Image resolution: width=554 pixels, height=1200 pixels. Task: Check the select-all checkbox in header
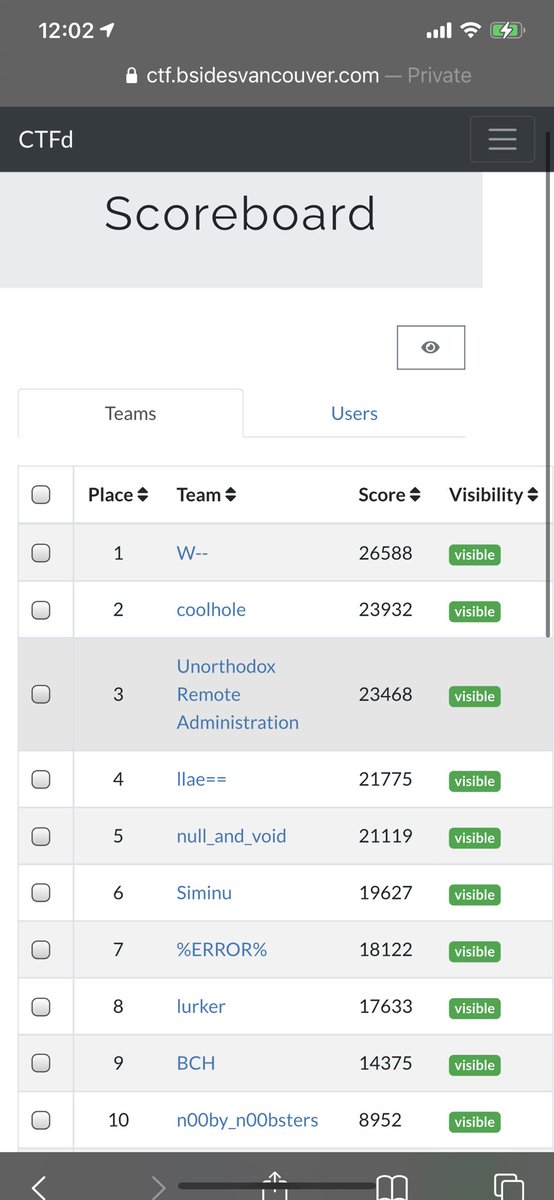(x=41, y=494)
